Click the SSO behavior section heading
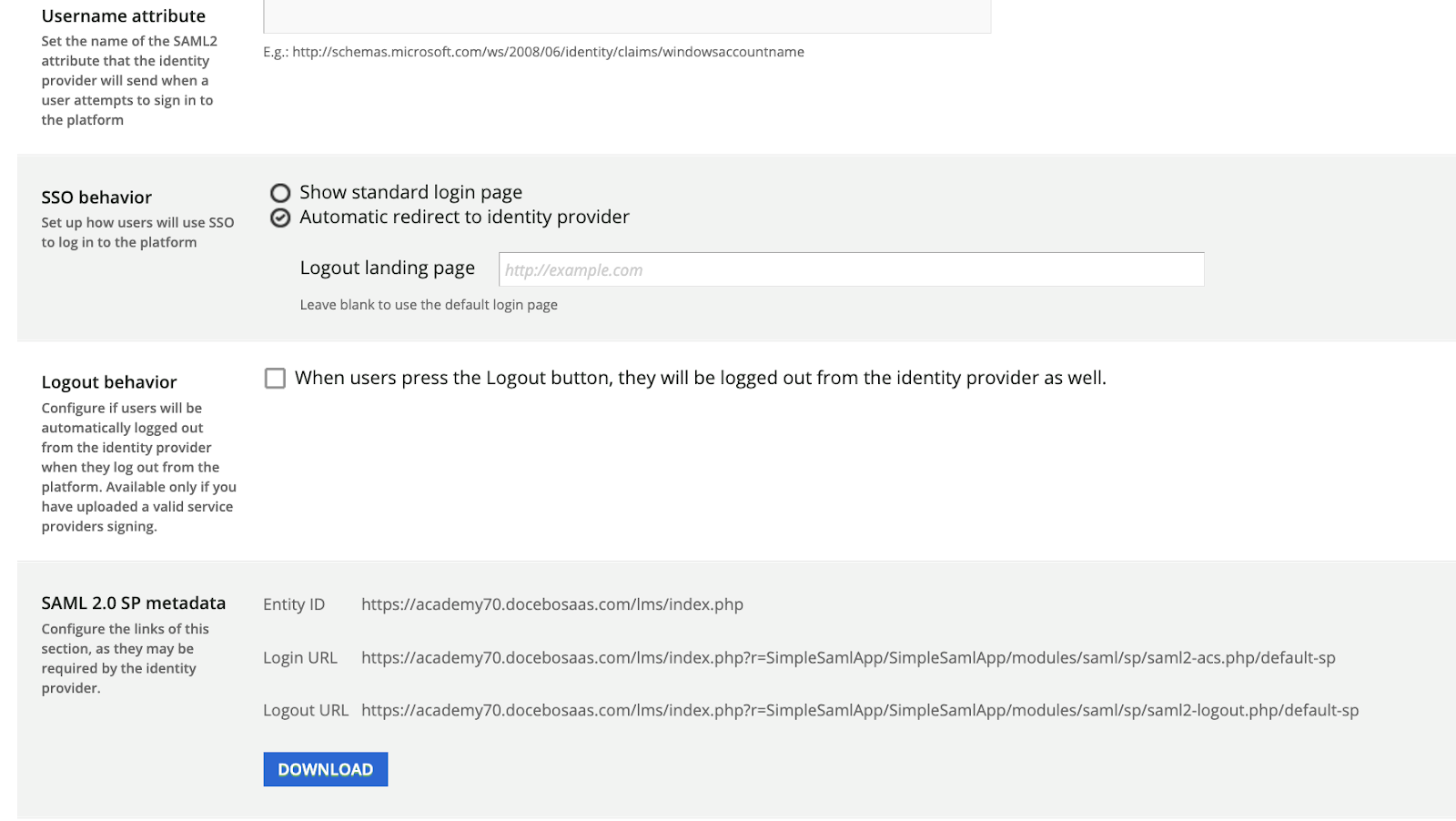1456x821 pixels. 96,198
